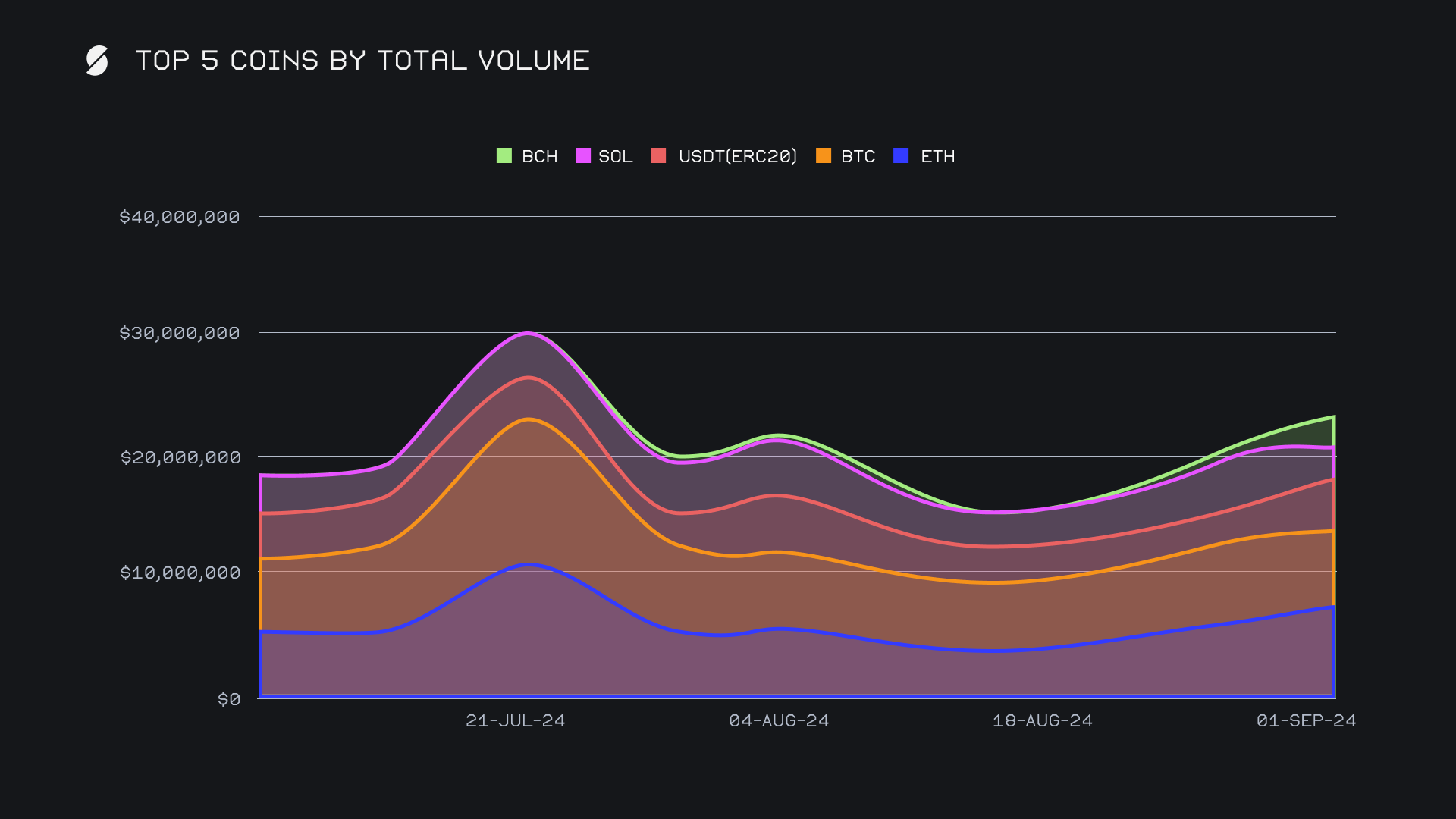Click the magenta SOL legend swatch
Image resolution: width=1456 pixels, height=819 pixels.
[x=583, y=156]
